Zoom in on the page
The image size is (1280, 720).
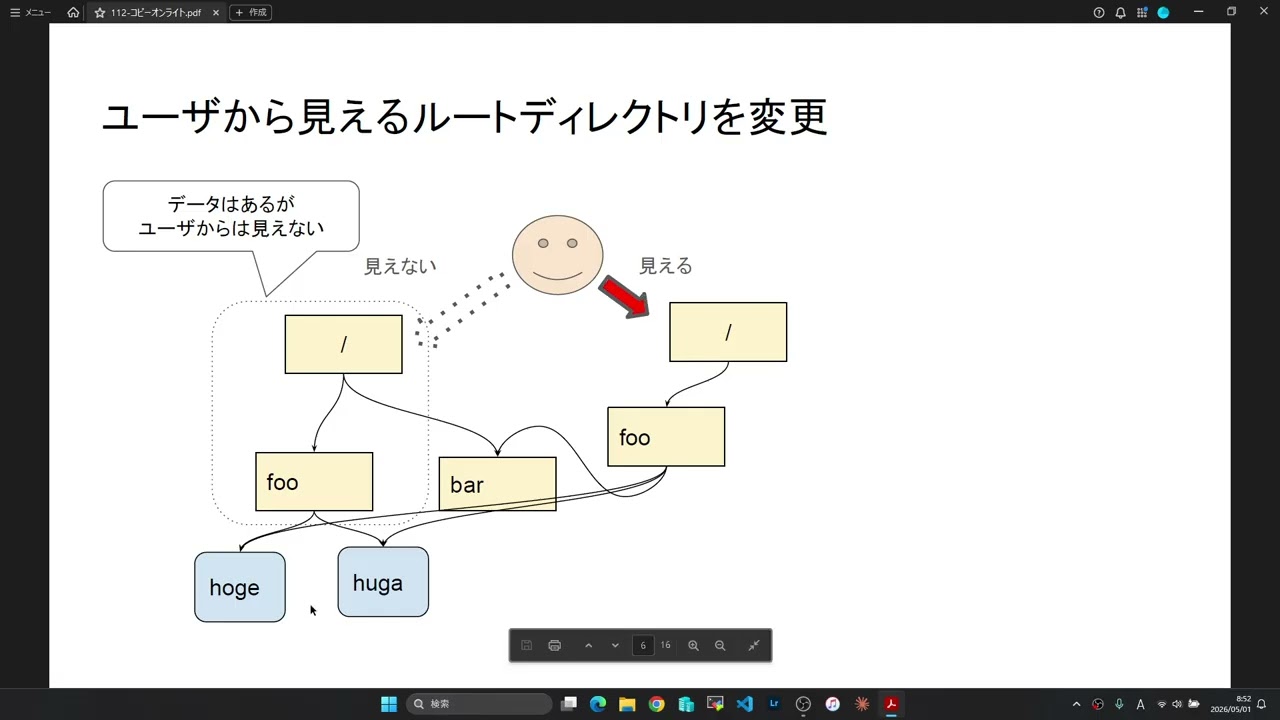[693, 645]
